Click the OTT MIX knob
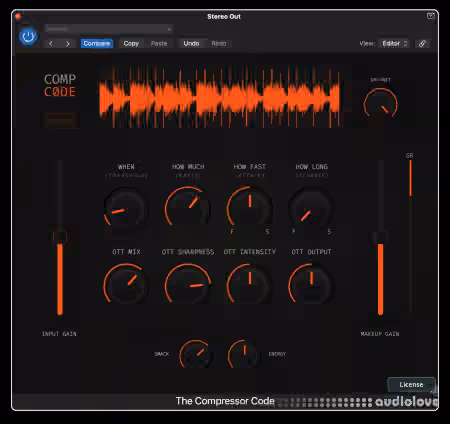The image size is (450, 424). point(126,286)
